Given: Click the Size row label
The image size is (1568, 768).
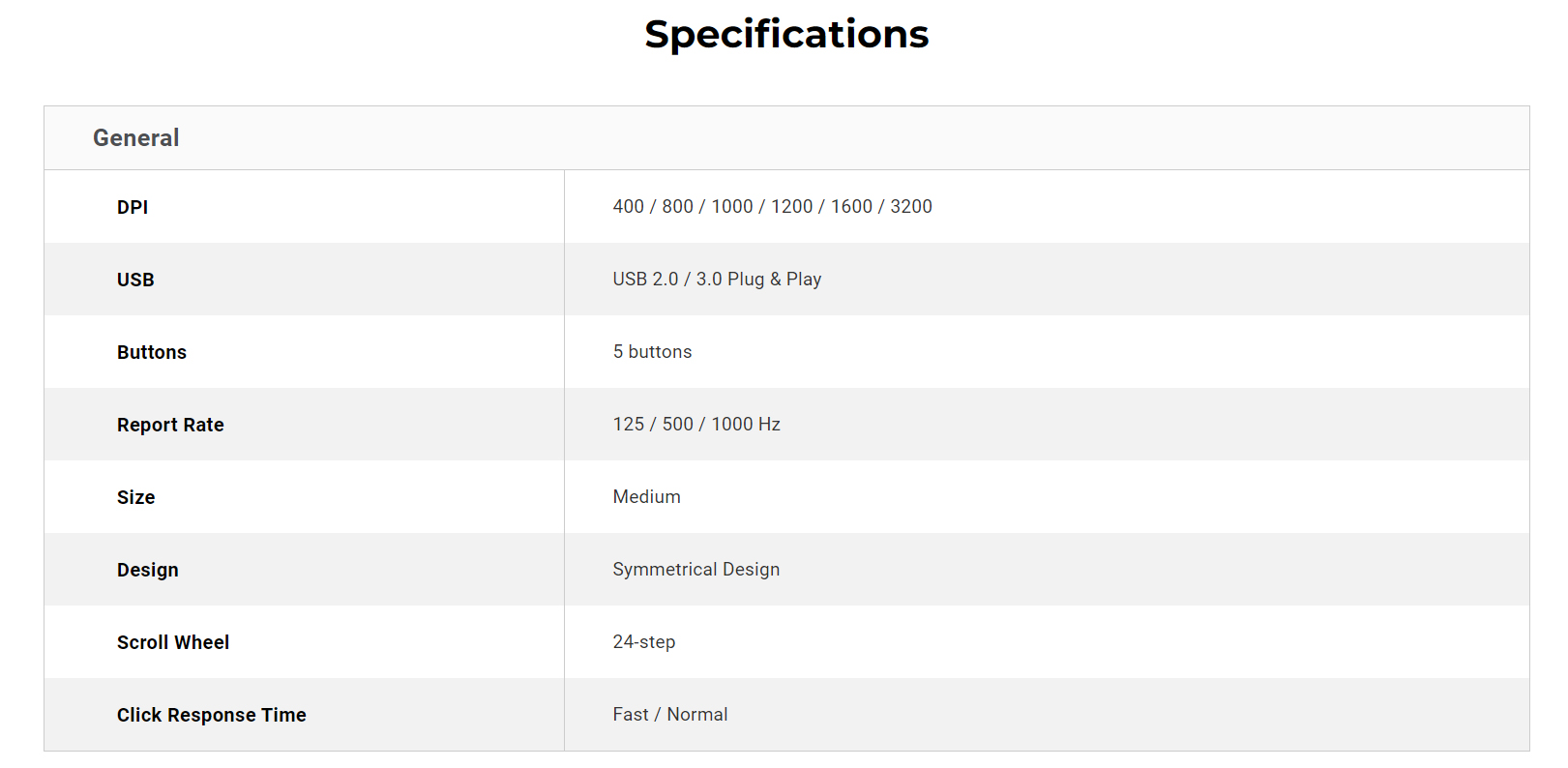Looking at the screenshot, I should point(136,497).
